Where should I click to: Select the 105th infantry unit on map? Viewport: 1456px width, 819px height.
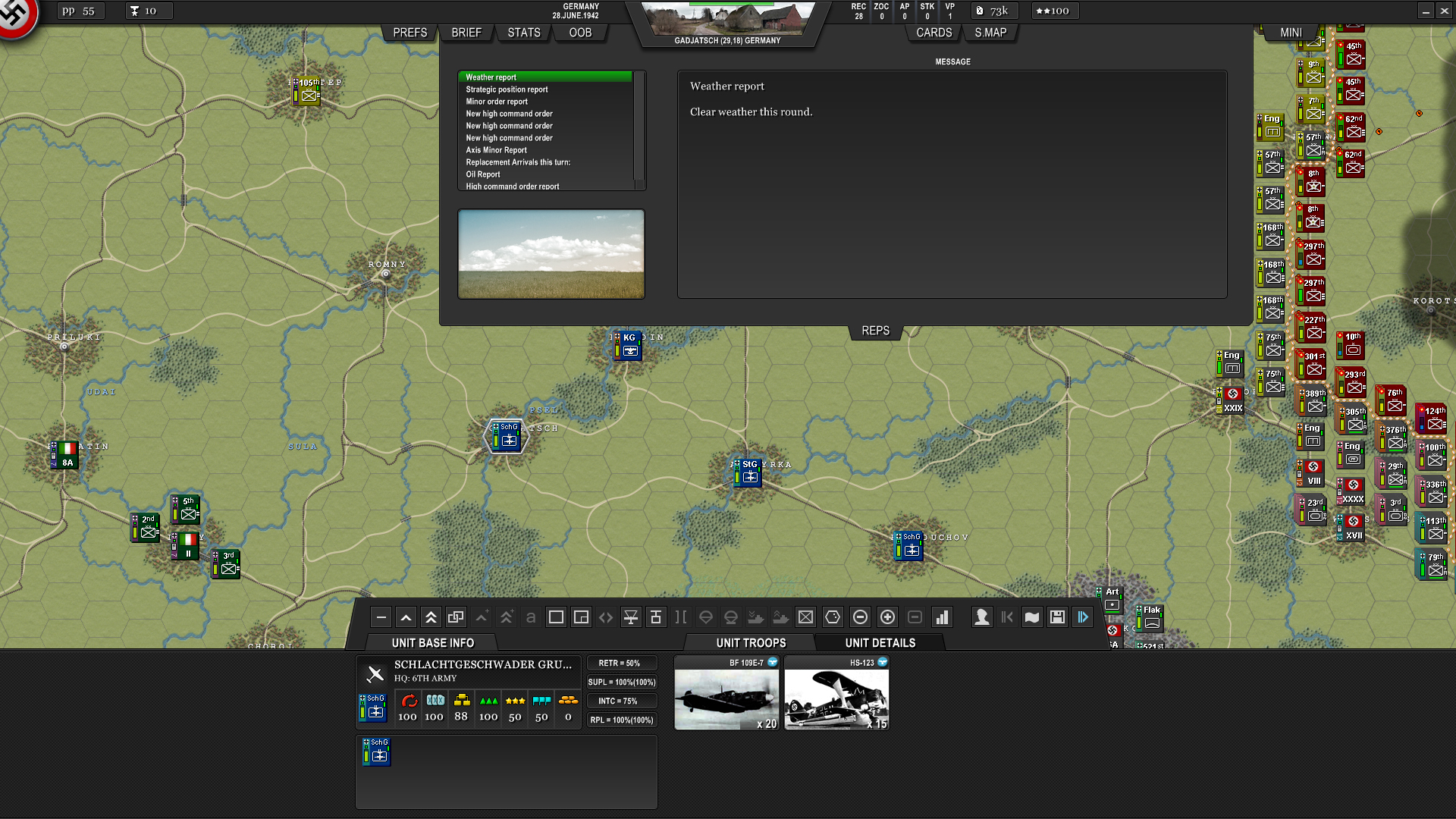(307, 90)
